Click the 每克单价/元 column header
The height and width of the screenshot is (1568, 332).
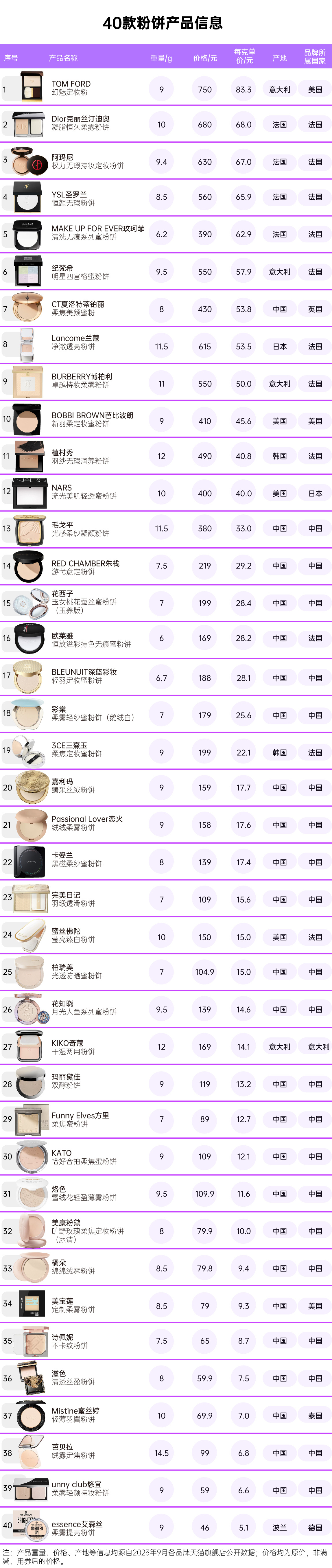tap(244, 56)
